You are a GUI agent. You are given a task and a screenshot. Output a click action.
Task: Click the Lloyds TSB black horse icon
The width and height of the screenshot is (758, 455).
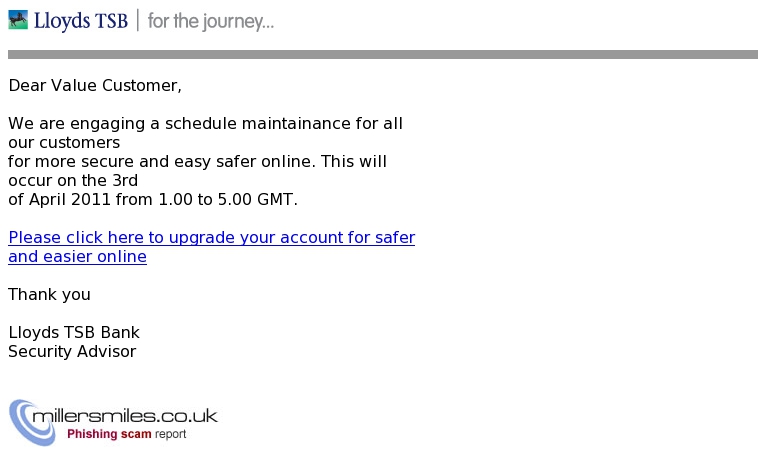coord(18,20)
